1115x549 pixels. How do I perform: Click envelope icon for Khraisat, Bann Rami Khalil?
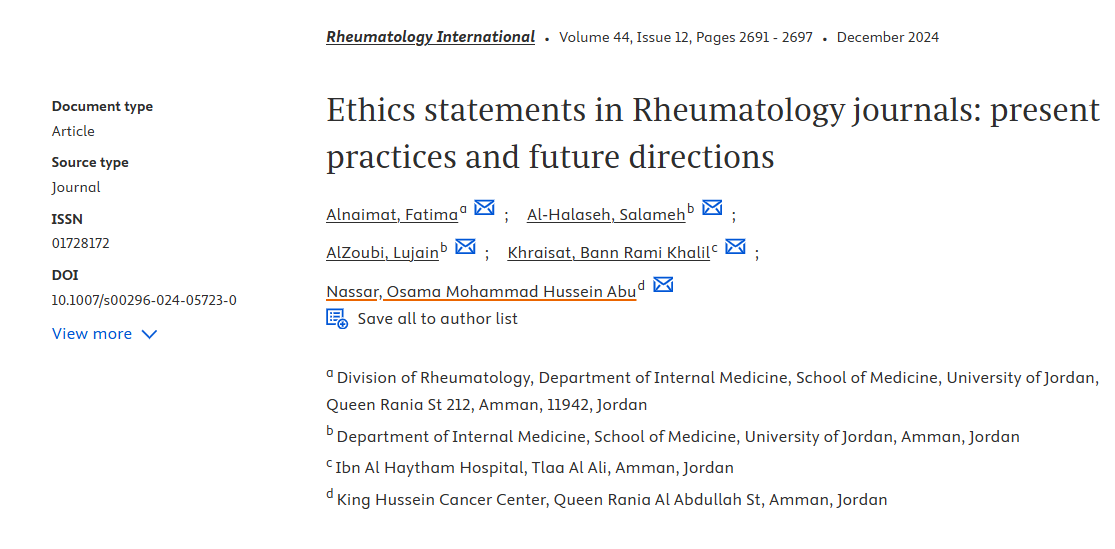(x=735, y=246)
